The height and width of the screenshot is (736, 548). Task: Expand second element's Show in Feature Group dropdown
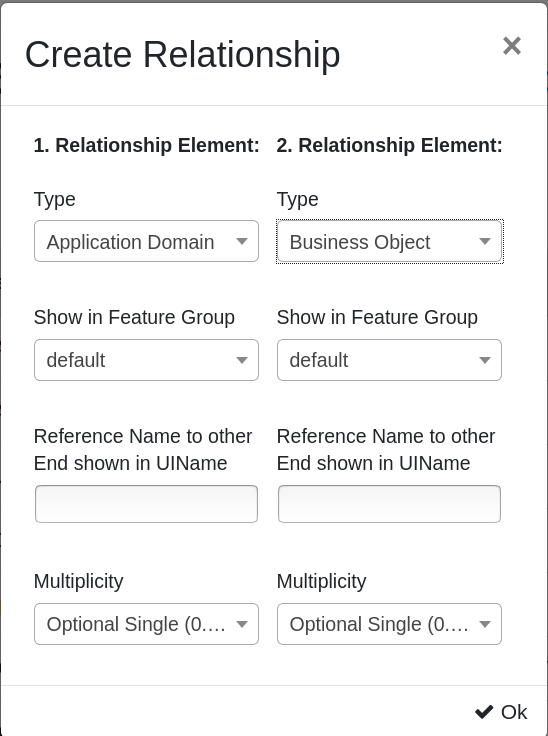pyautogui.click(x=389, y=360)
